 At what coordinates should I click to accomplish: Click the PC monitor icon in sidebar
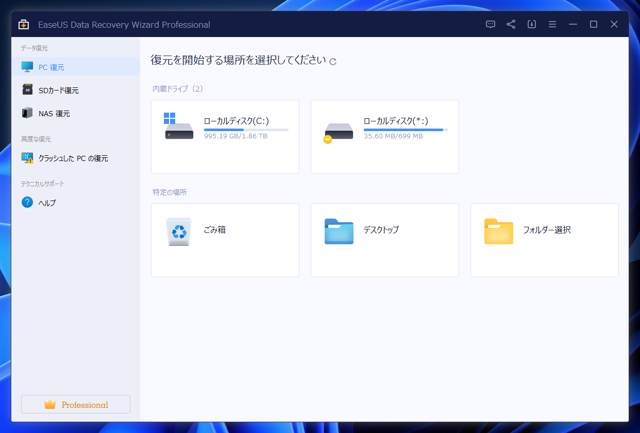[x=27, y=67]
